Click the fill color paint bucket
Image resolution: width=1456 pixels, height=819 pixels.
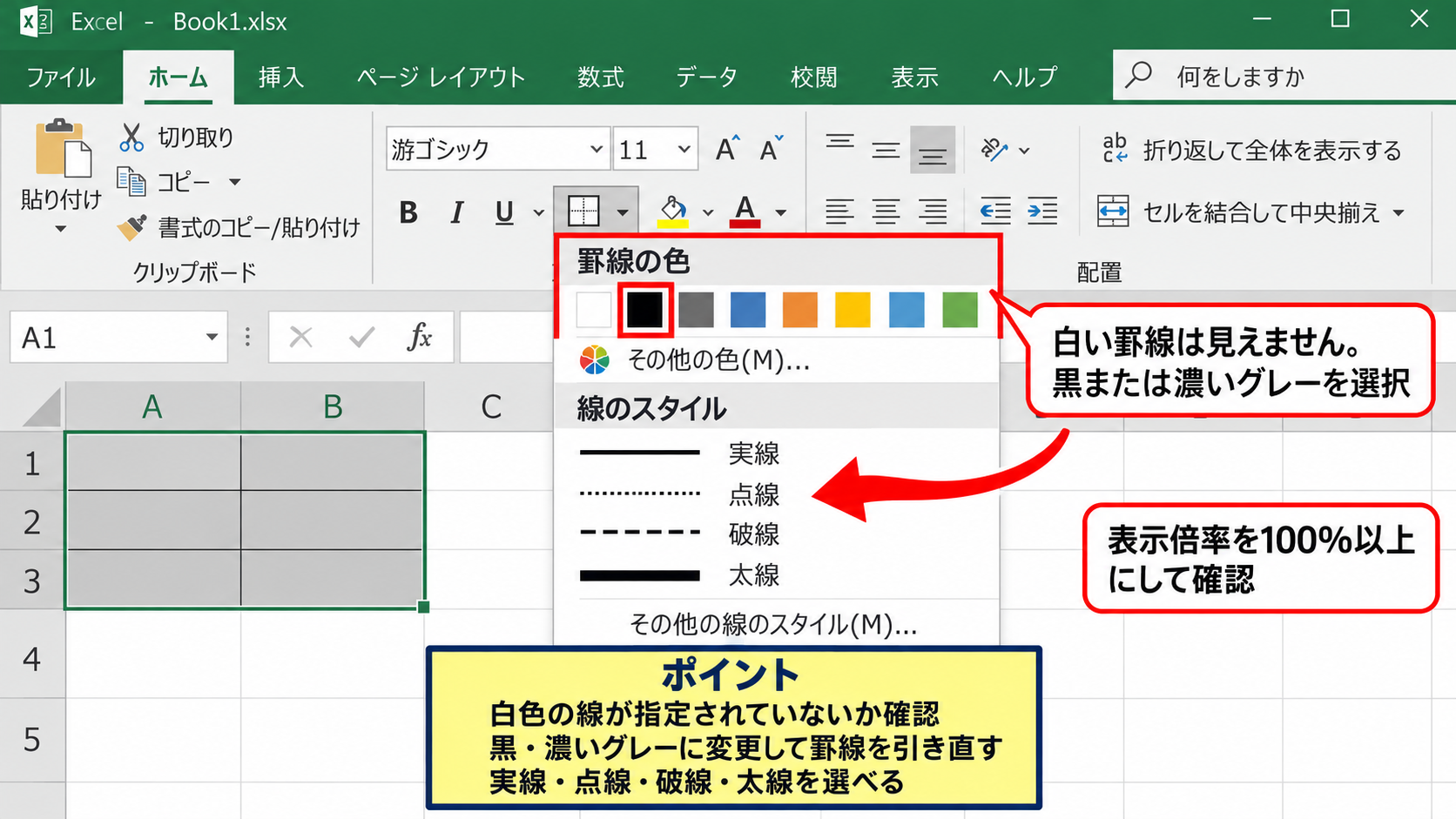pyautogui.click(x=673, y=211)
